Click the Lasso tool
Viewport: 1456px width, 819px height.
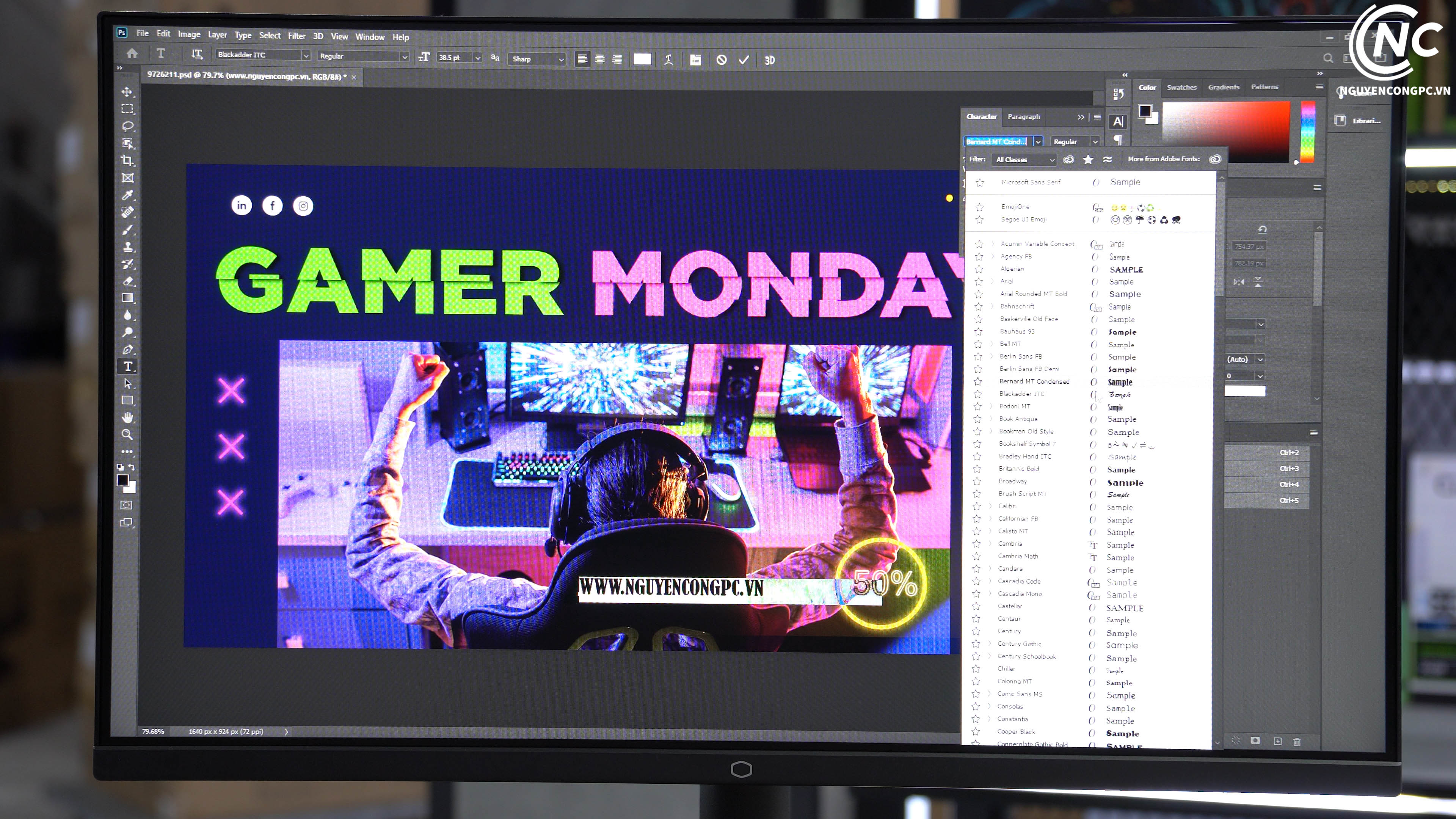pos(128,126)
